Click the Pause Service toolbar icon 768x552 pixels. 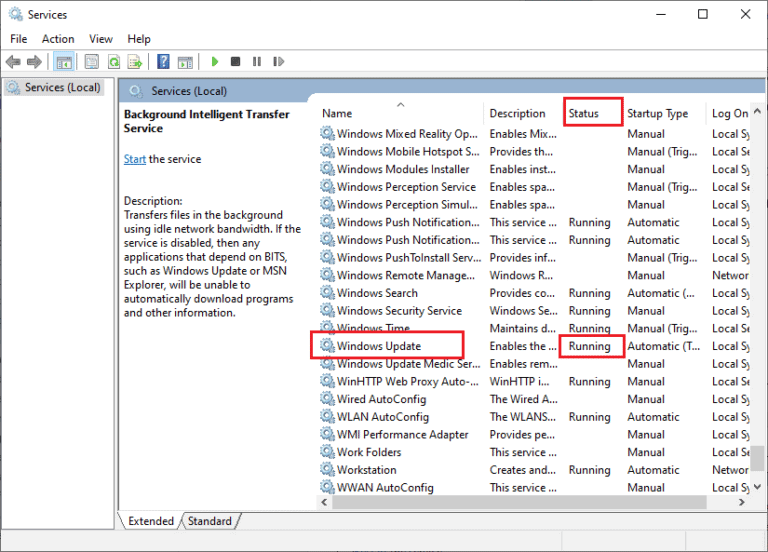[257, 62]
